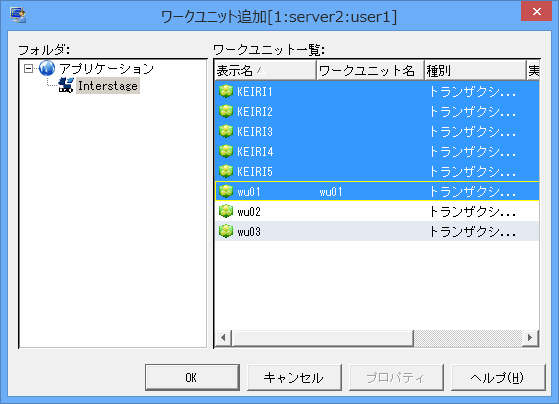Image resolution: width=559 pixels, height=404 pixels.
Task: Click the プロパティ button
Action: (396, 377)
